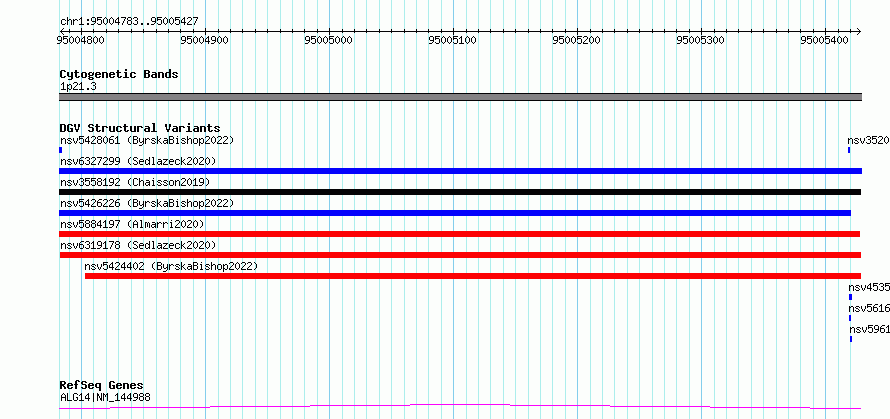890x419 pixels.
Task: Click the truncated nsv3520 label
Action: point(868,140)
